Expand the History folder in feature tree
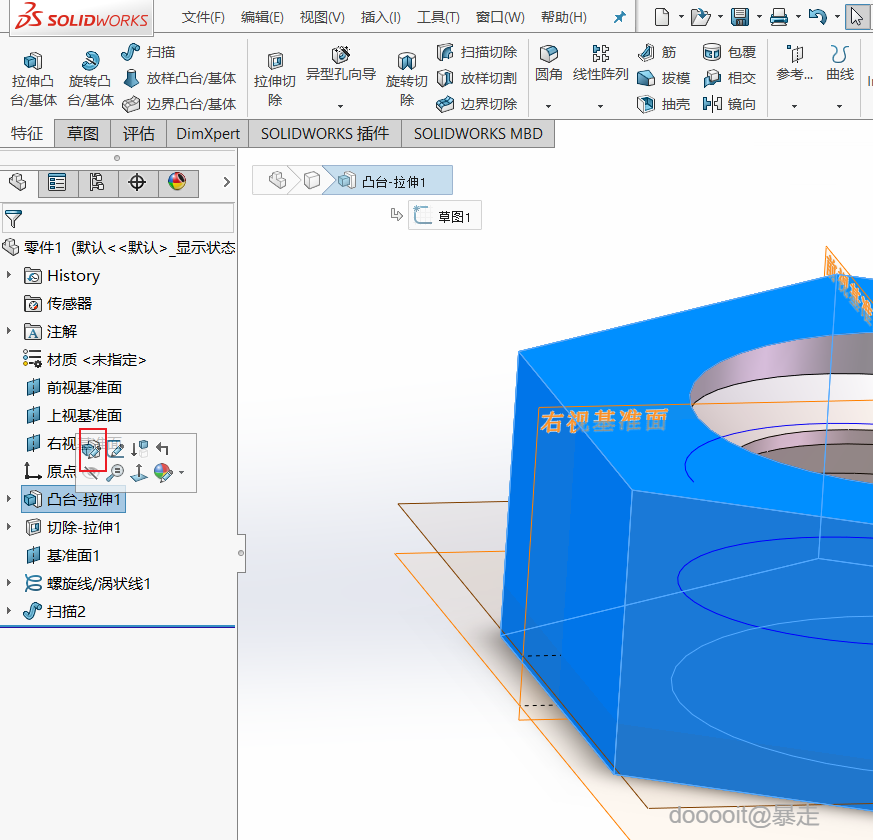Viewport: 873px width, 840px height. tap(10, 275)
